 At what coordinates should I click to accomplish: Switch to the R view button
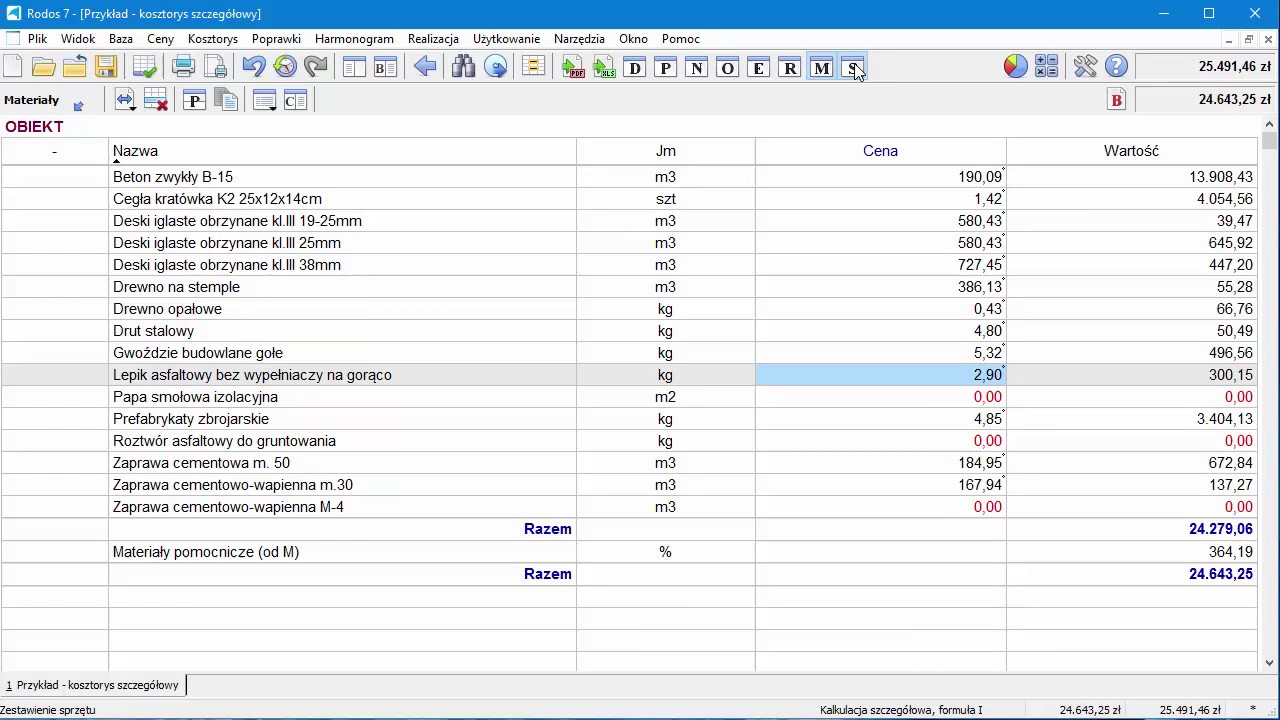(790, 67)
